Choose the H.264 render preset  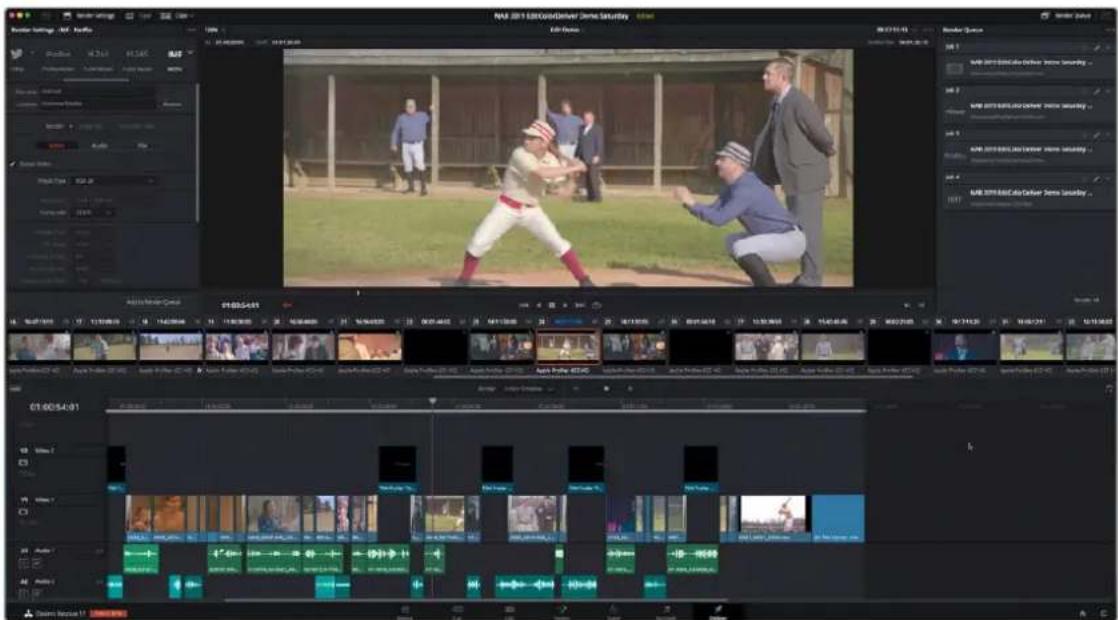coord(98,54)
